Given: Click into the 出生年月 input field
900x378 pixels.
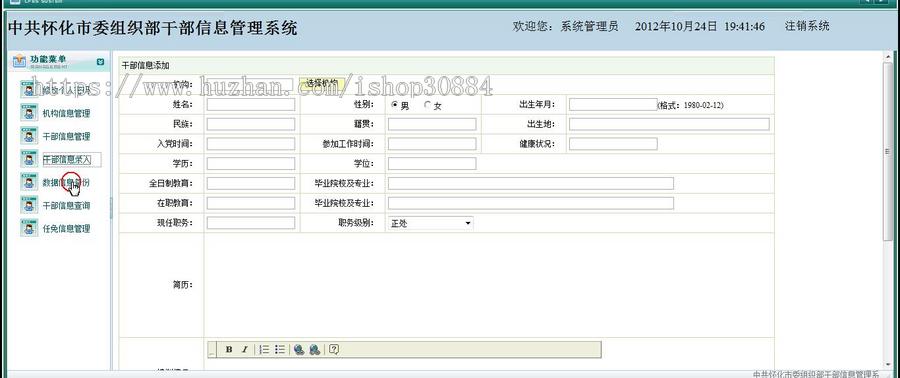Looking at the screenshot, I should coord(613,104).
